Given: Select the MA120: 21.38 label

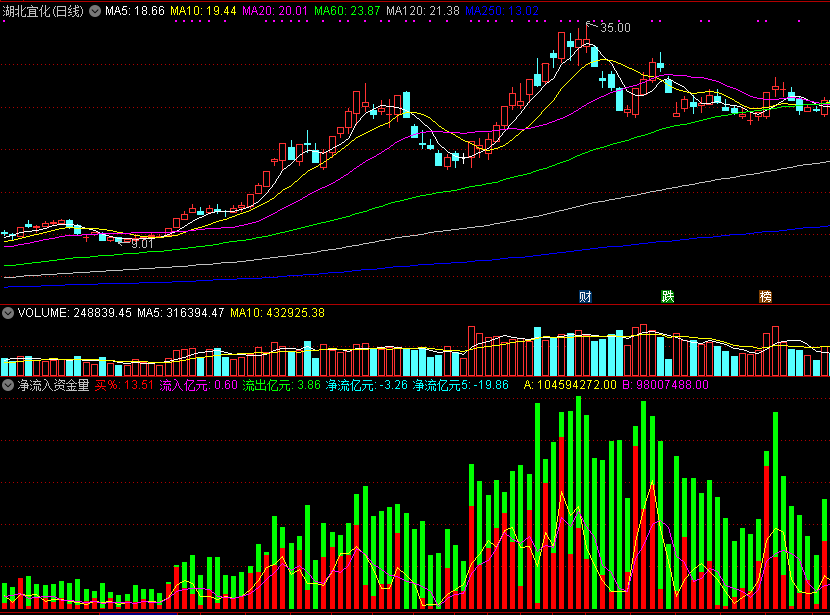Looking at the screenshot, I should [x=422, y=11].
